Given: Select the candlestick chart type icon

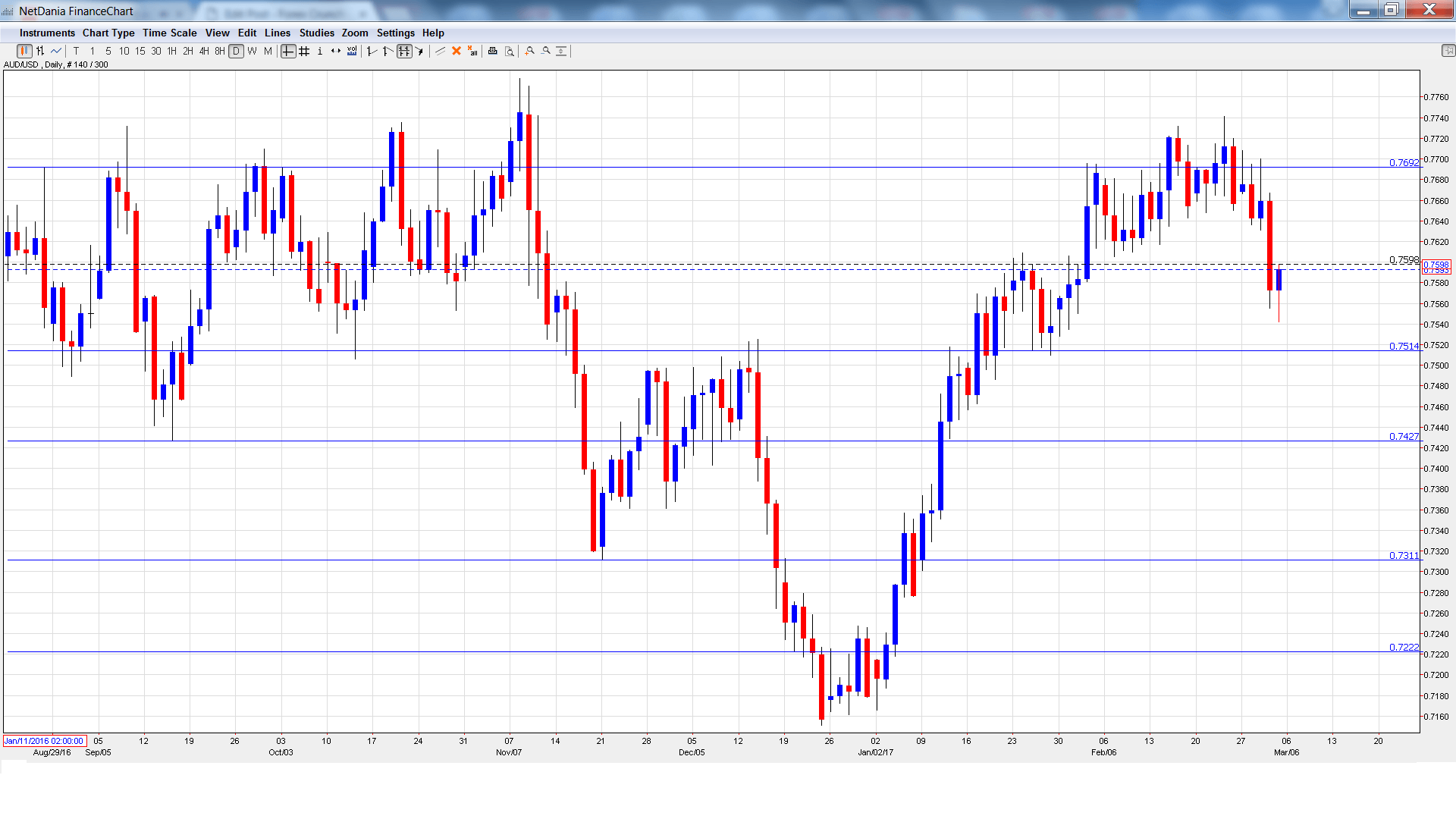Looking at the screenshot, I should (x=24, y=51).
